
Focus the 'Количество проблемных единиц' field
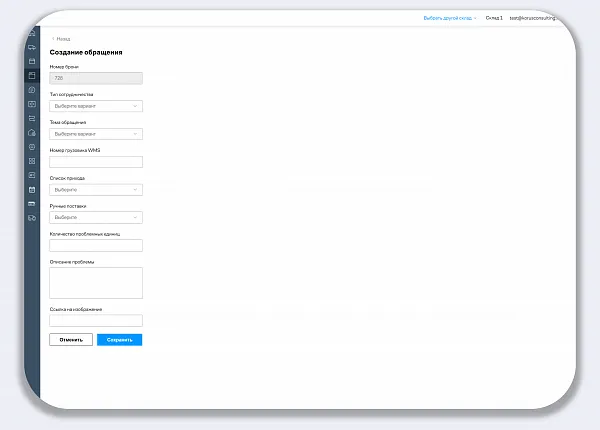(x=96, y=245)
